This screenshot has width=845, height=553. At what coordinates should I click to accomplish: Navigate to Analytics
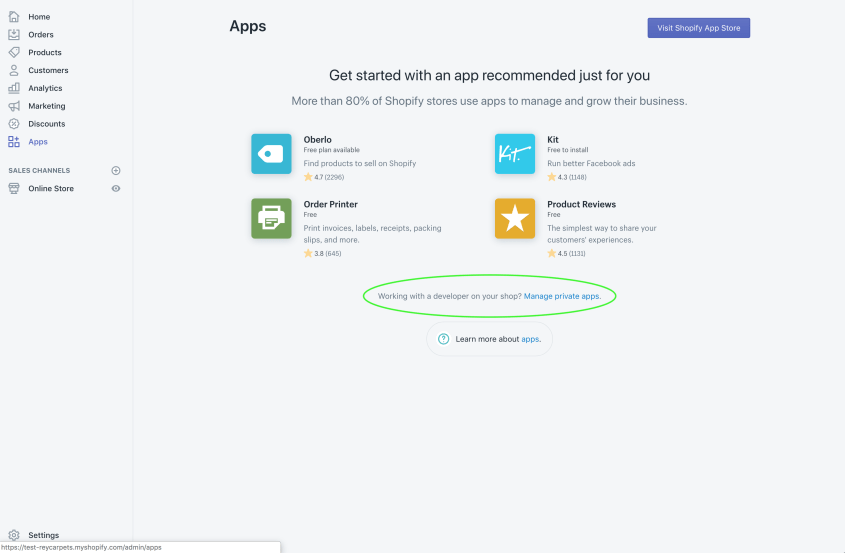click(45, 88)
